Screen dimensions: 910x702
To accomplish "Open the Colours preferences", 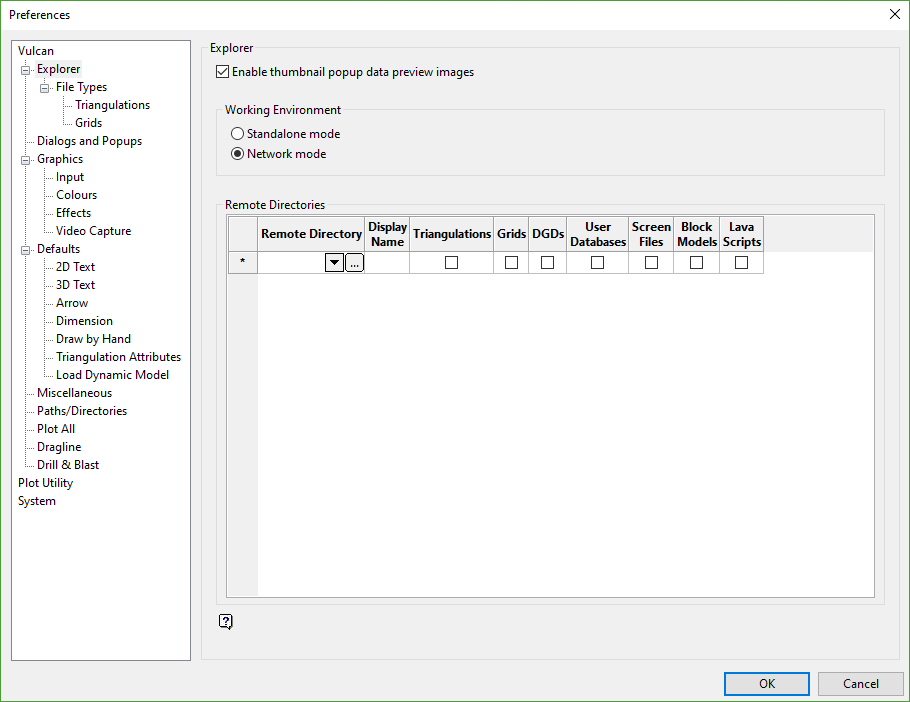I will tap(77, 195).
